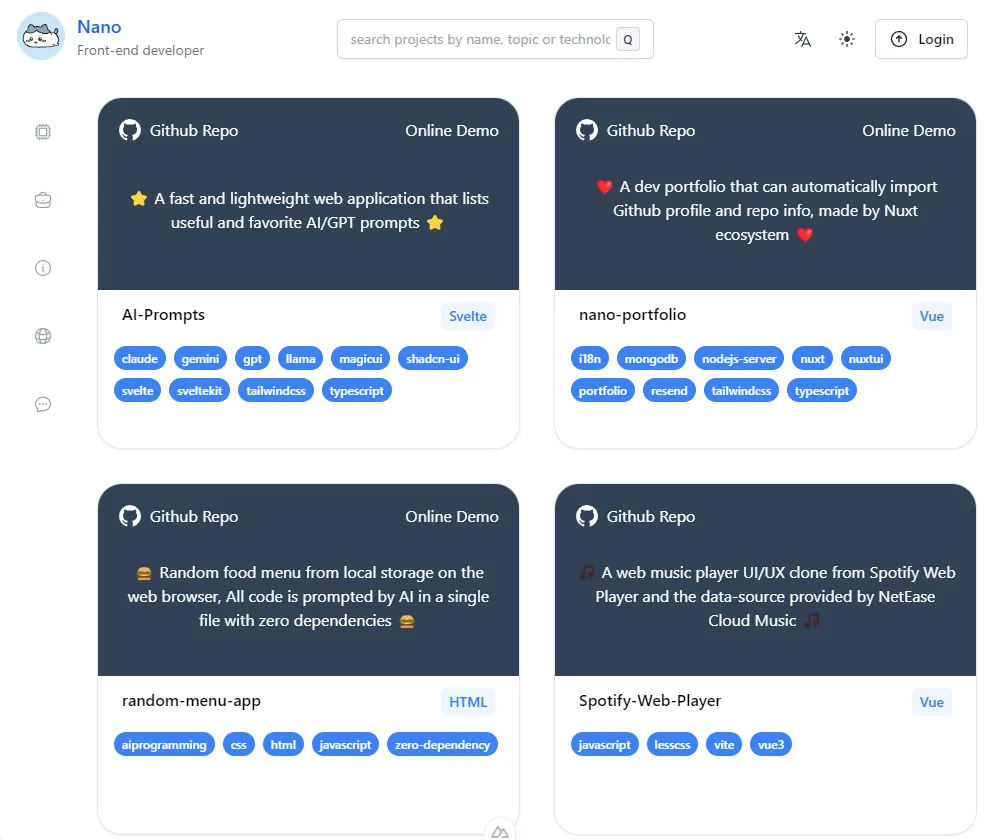Viewport: 987px width, 840px height.
Task: Click the Svelte framework badge
Action: click(x=467, y=315)
